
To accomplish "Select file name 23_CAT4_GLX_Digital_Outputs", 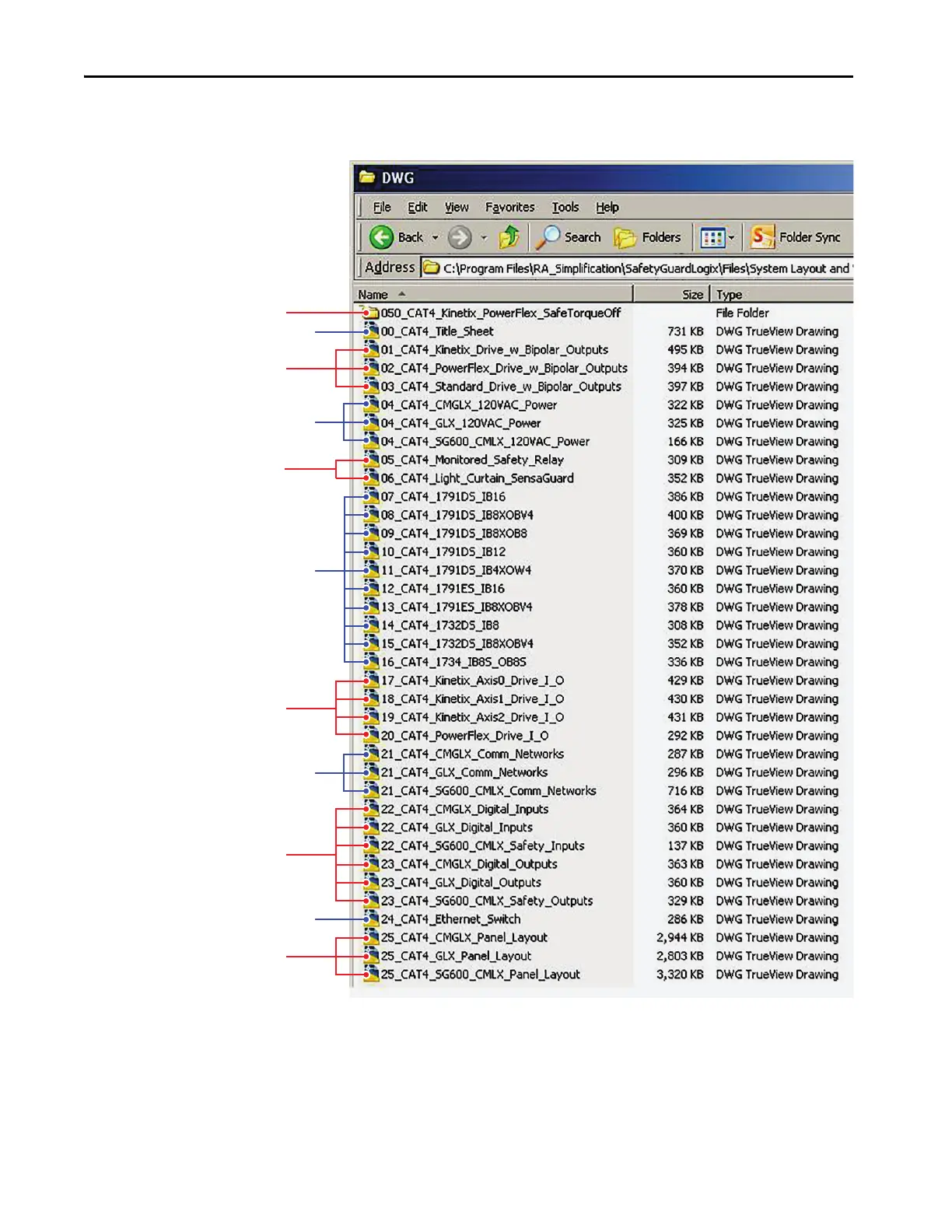I will [461, 883].
